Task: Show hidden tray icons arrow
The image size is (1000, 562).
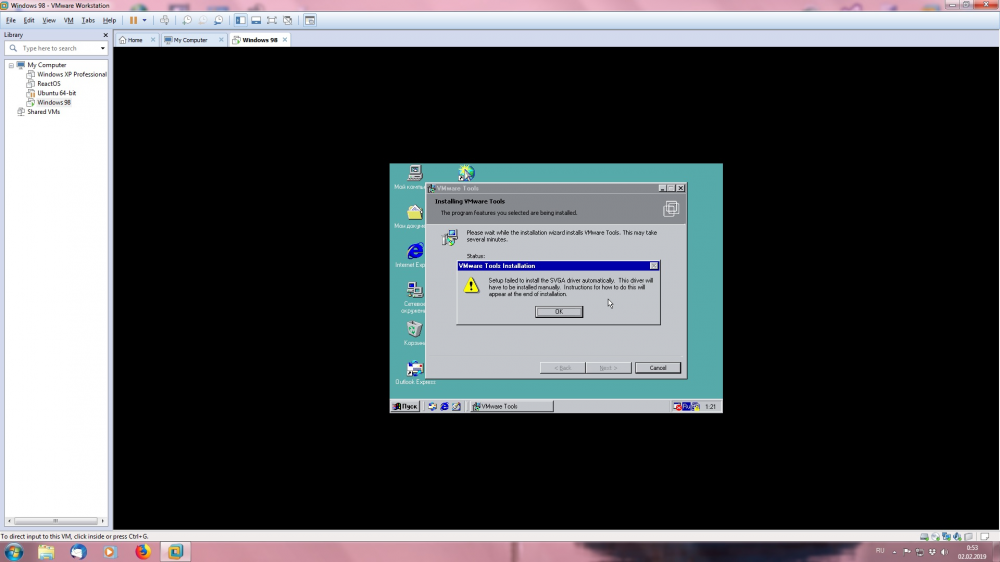Action: click(894, 552)
